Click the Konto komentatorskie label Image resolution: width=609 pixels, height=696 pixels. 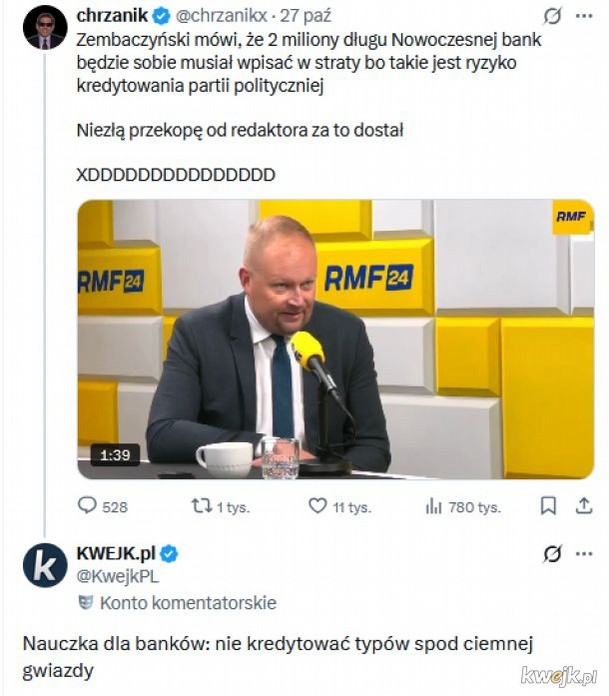[188, 603]
